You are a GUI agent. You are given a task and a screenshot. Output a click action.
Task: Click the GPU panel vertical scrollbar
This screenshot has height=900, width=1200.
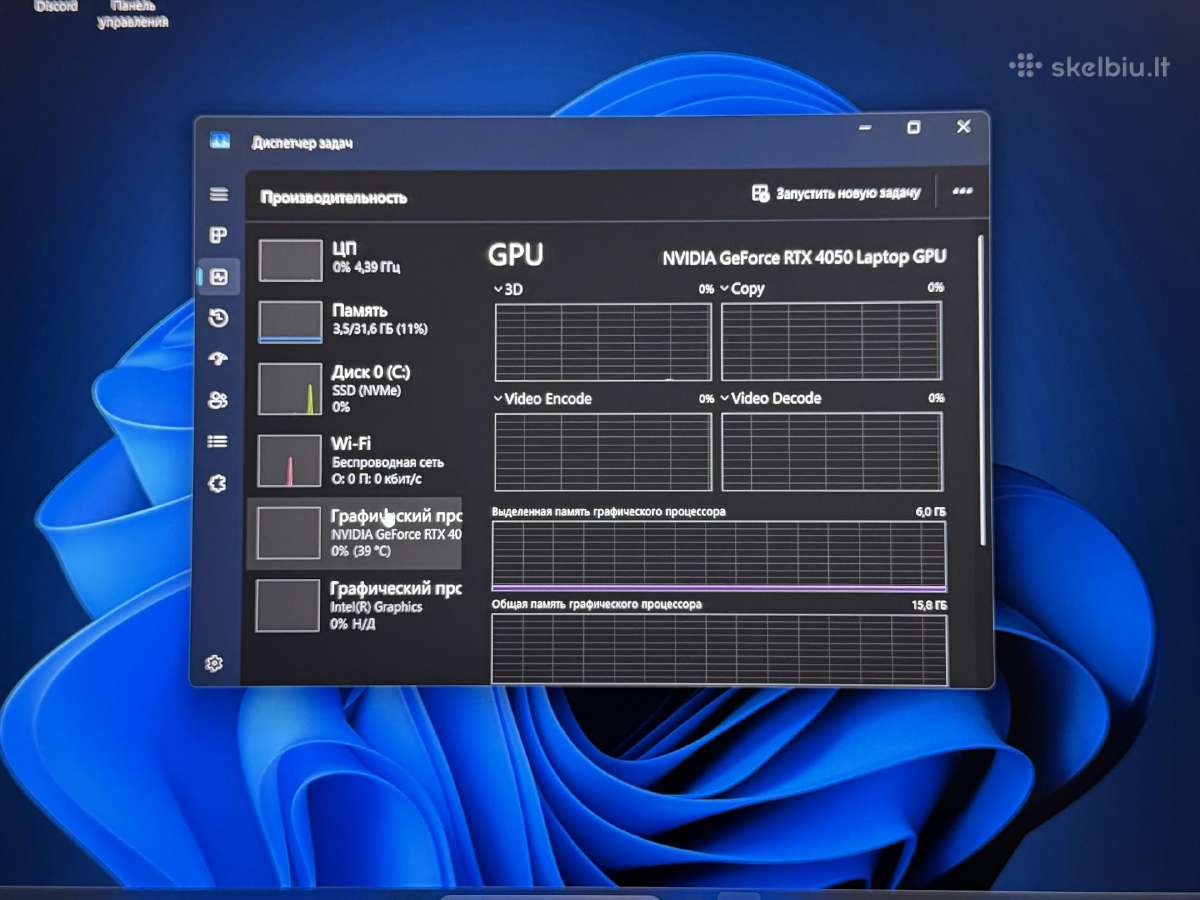tap(980, 390)
